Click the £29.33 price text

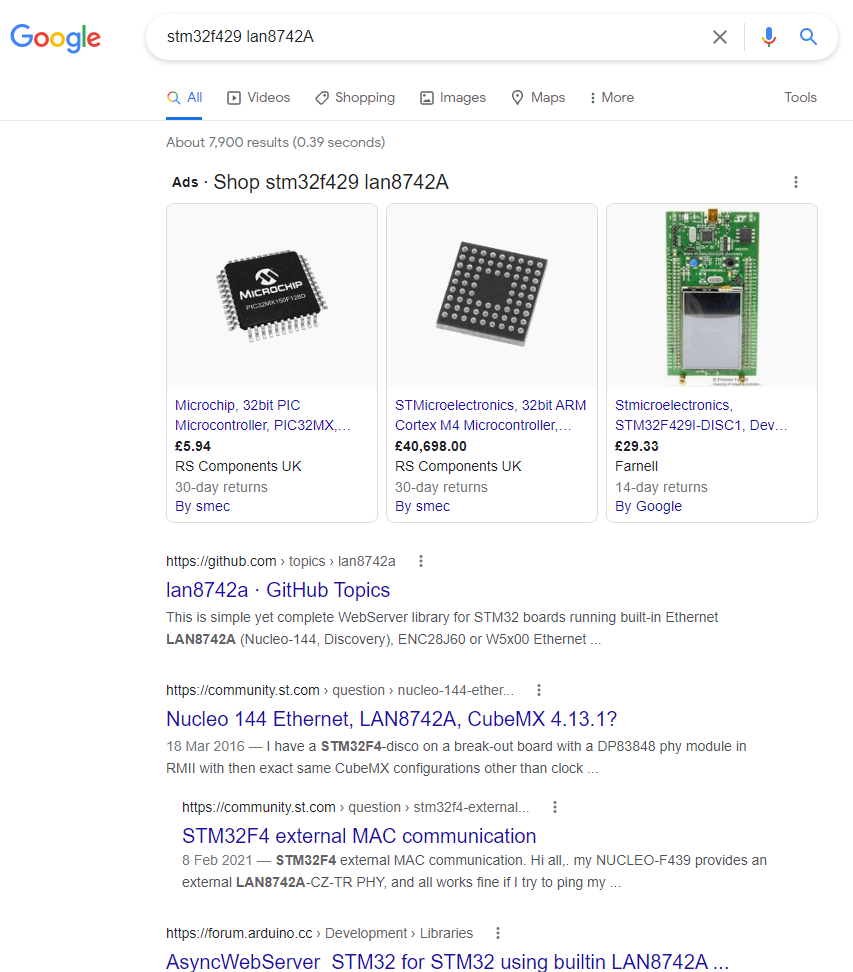click(x=637, y=446)
